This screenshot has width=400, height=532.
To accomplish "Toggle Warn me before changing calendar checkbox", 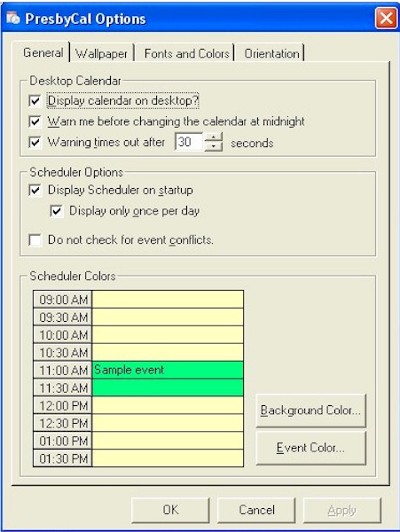I will [x=35, y=121].
